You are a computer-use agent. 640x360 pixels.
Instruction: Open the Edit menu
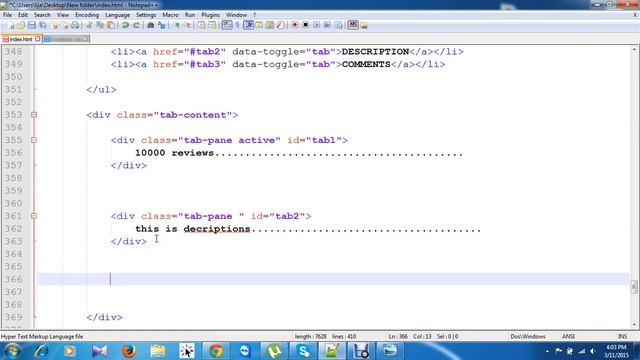[22, 15]
